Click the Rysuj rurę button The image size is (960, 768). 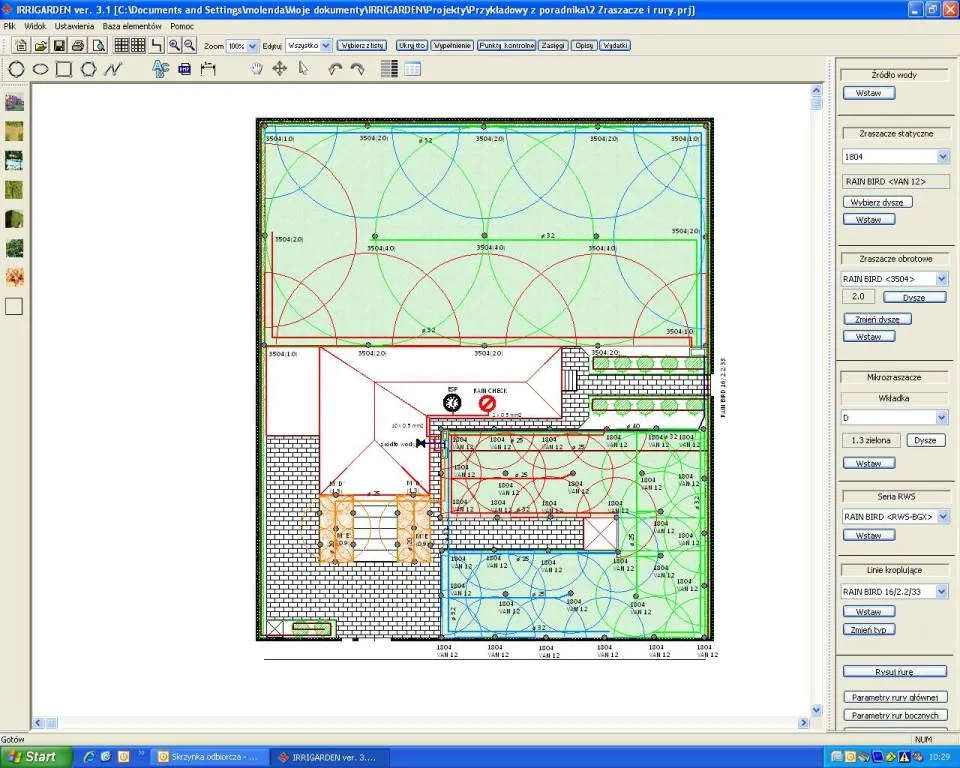pyautogui.click(x=894, y=671)
